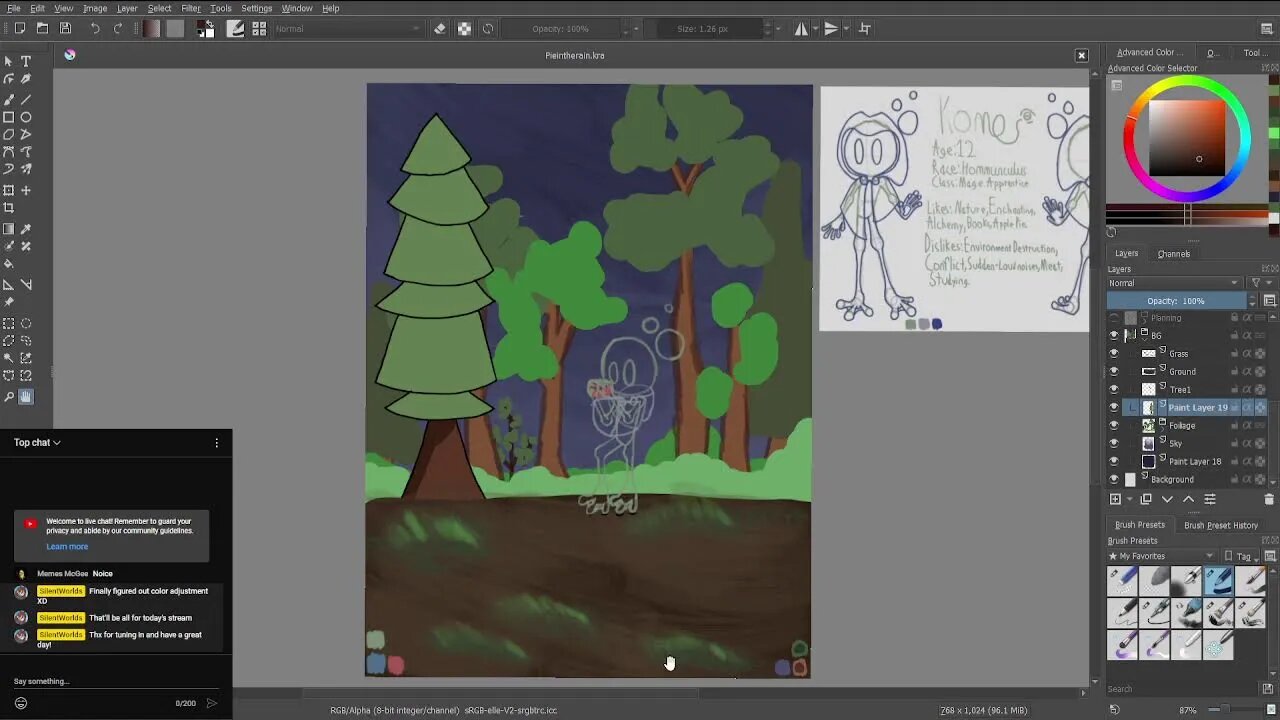Viewport: 1280px width, 720px height.
Task: Open add layer type dropdown arrow
Action: pyautogui.click(x=1130, y=499)
